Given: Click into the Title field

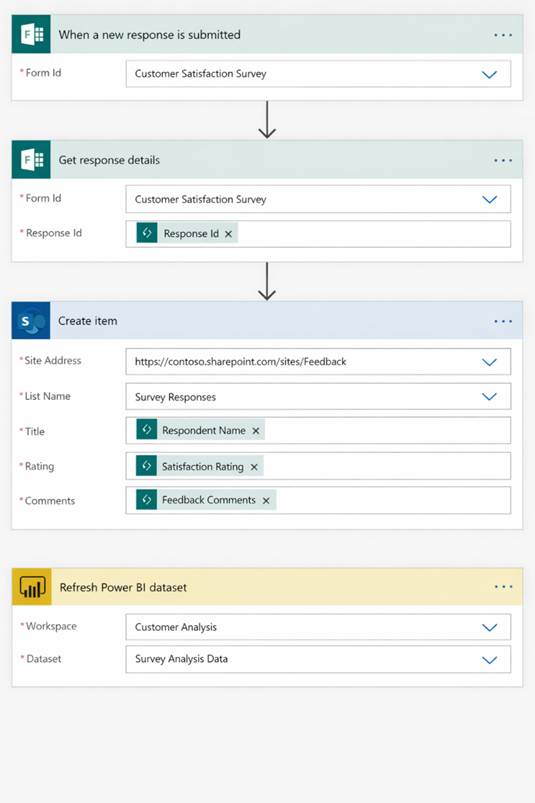Looking at the screenshot, I should pyautogui.click(x=318, y=430).
